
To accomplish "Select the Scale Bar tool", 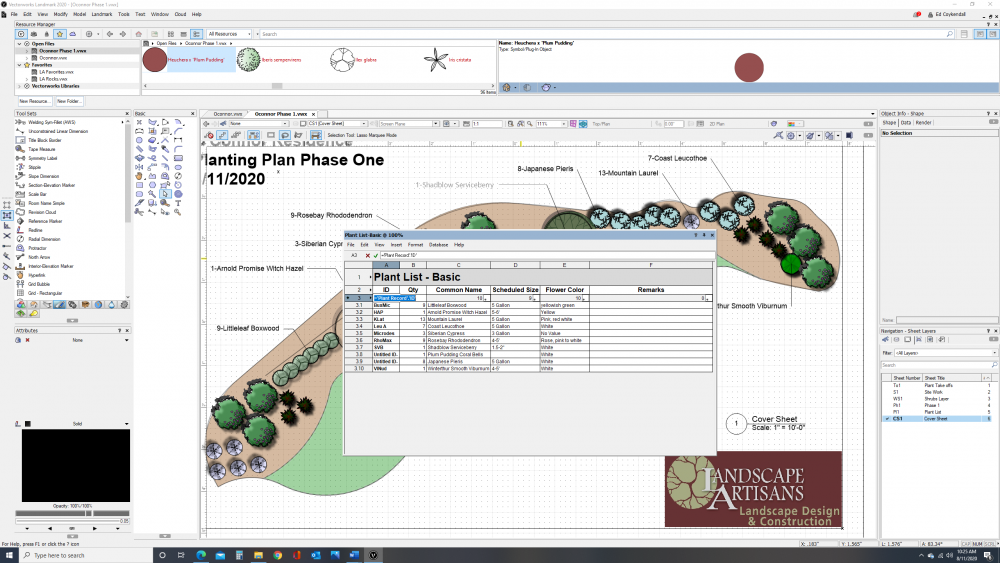I will pyautogui.click(x=40, y=194).
